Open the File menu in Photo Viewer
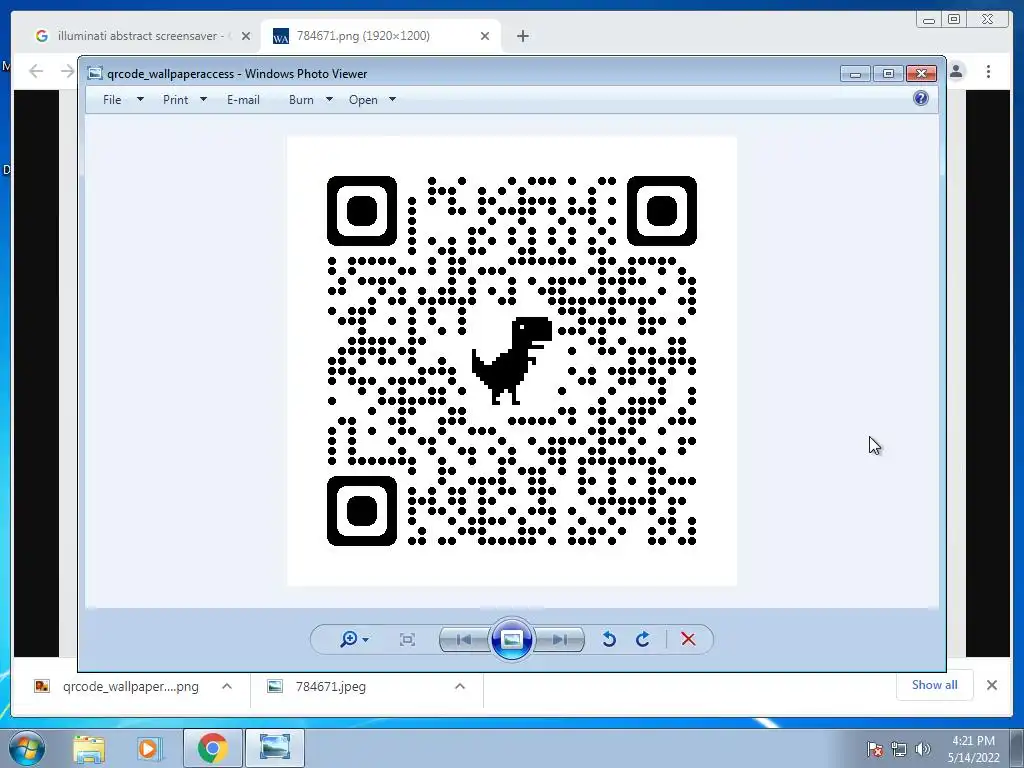This screenshot has width=1024, height=768. point(112,100)
